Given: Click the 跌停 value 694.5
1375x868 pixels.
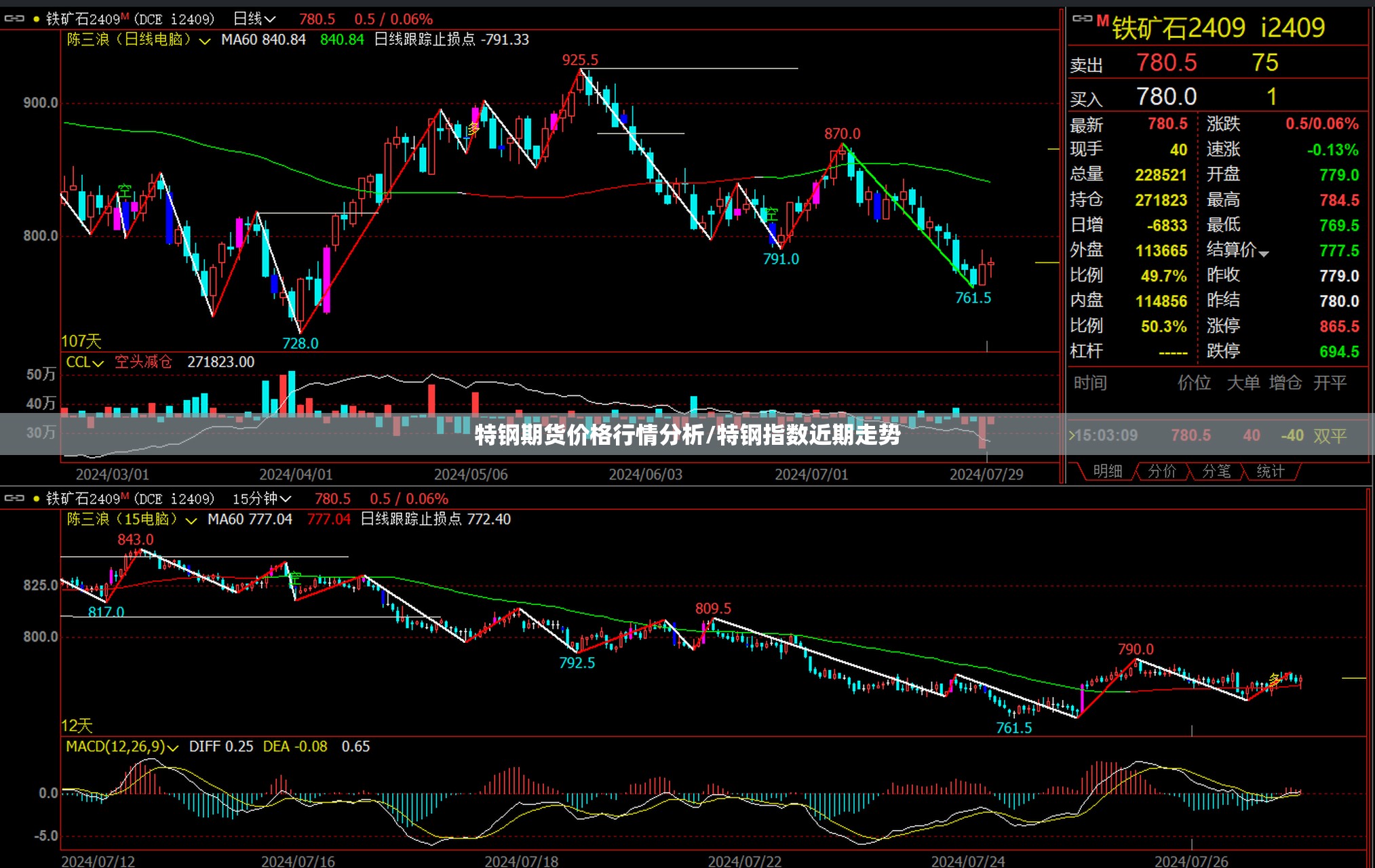Looking at the screenshot, I should point(1339,351).
